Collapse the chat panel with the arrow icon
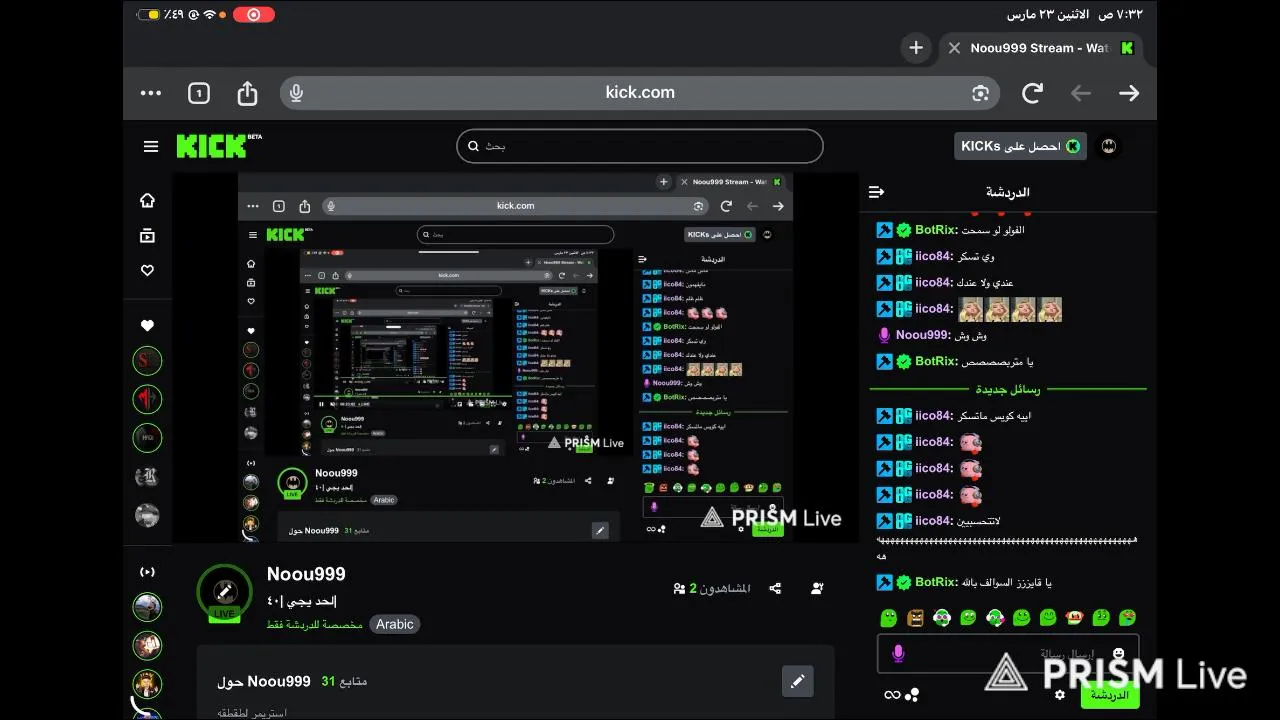This screenshot has width=1280, height=720. pos(877,192)
